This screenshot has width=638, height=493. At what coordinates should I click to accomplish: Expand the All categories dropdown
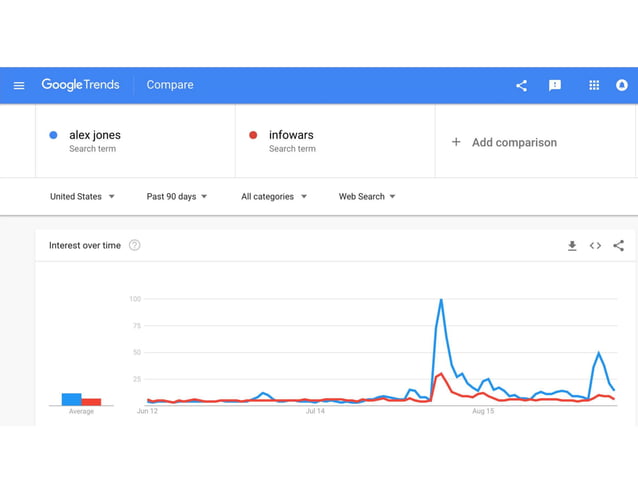[x=273, y=197]
